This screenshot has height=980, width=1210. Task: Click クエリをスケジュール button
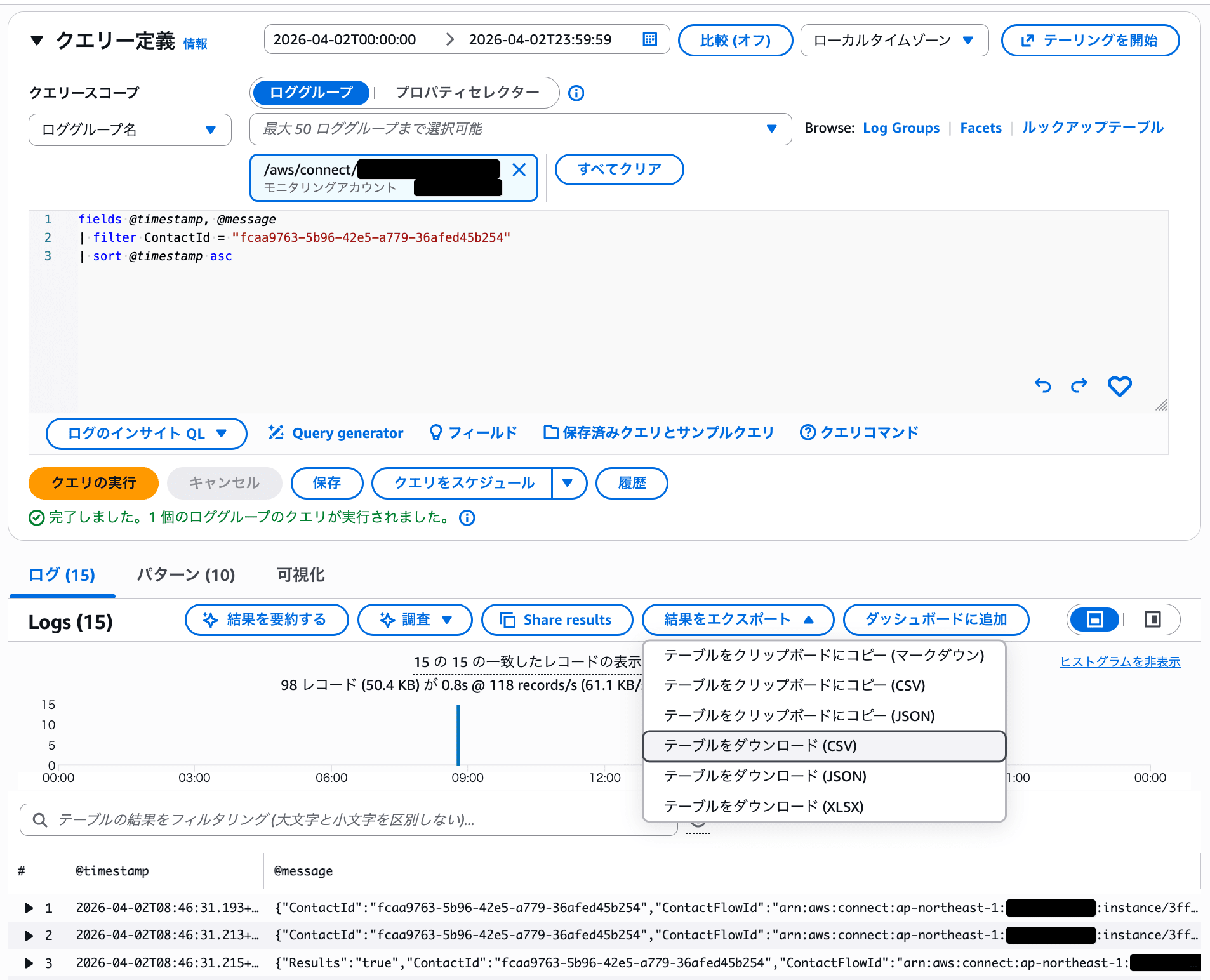point(463,483)
